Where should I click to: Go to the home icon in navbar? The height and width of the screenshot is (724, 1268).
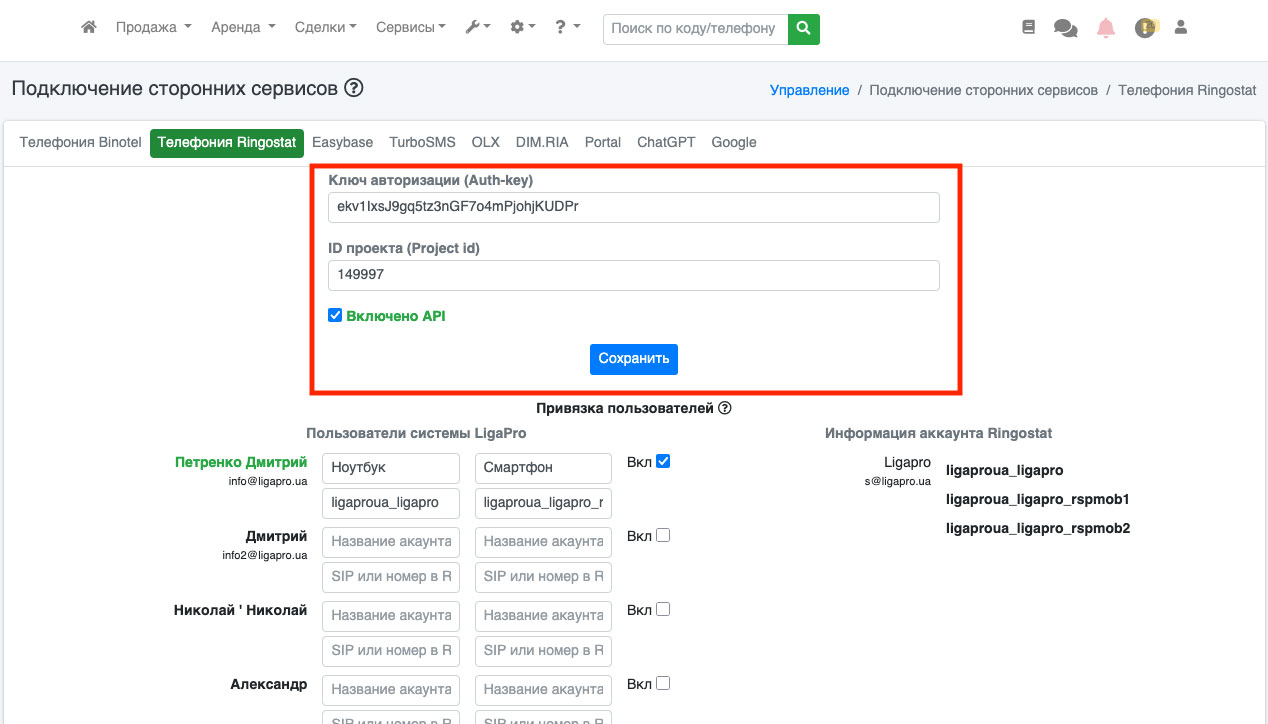pyautogui.click(x=89, y=28)
